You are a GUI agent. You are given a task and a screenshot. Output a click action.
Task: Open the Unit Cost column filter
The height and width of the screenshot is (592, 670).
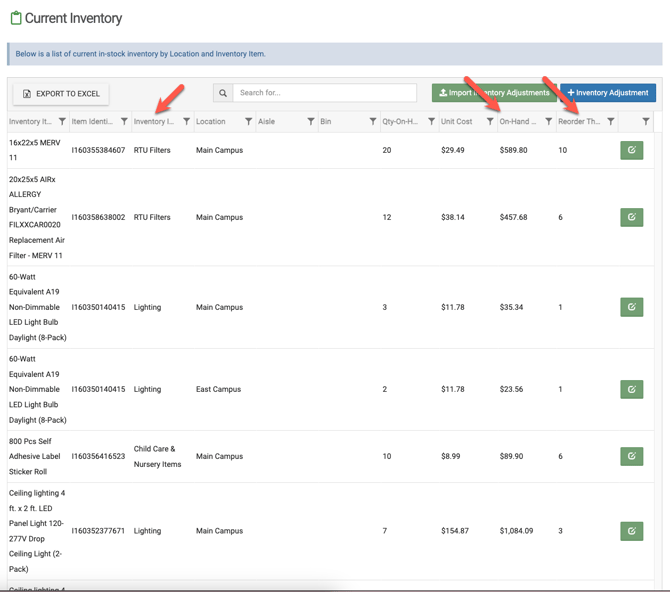click(x=490, y=122)
